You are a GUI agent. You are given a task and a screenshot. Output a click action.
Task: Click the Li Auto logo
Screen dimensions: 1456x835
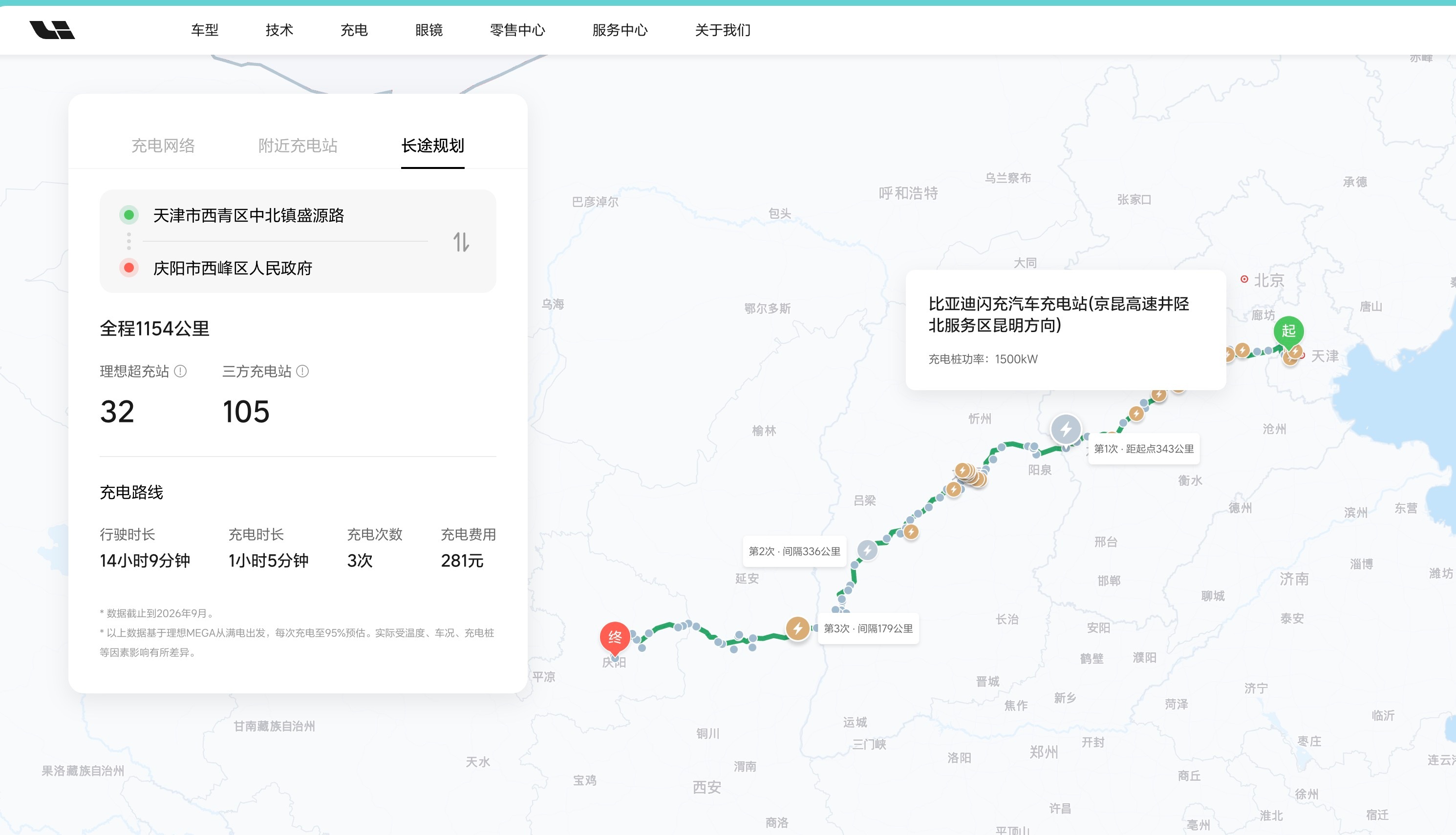point(52,30)
